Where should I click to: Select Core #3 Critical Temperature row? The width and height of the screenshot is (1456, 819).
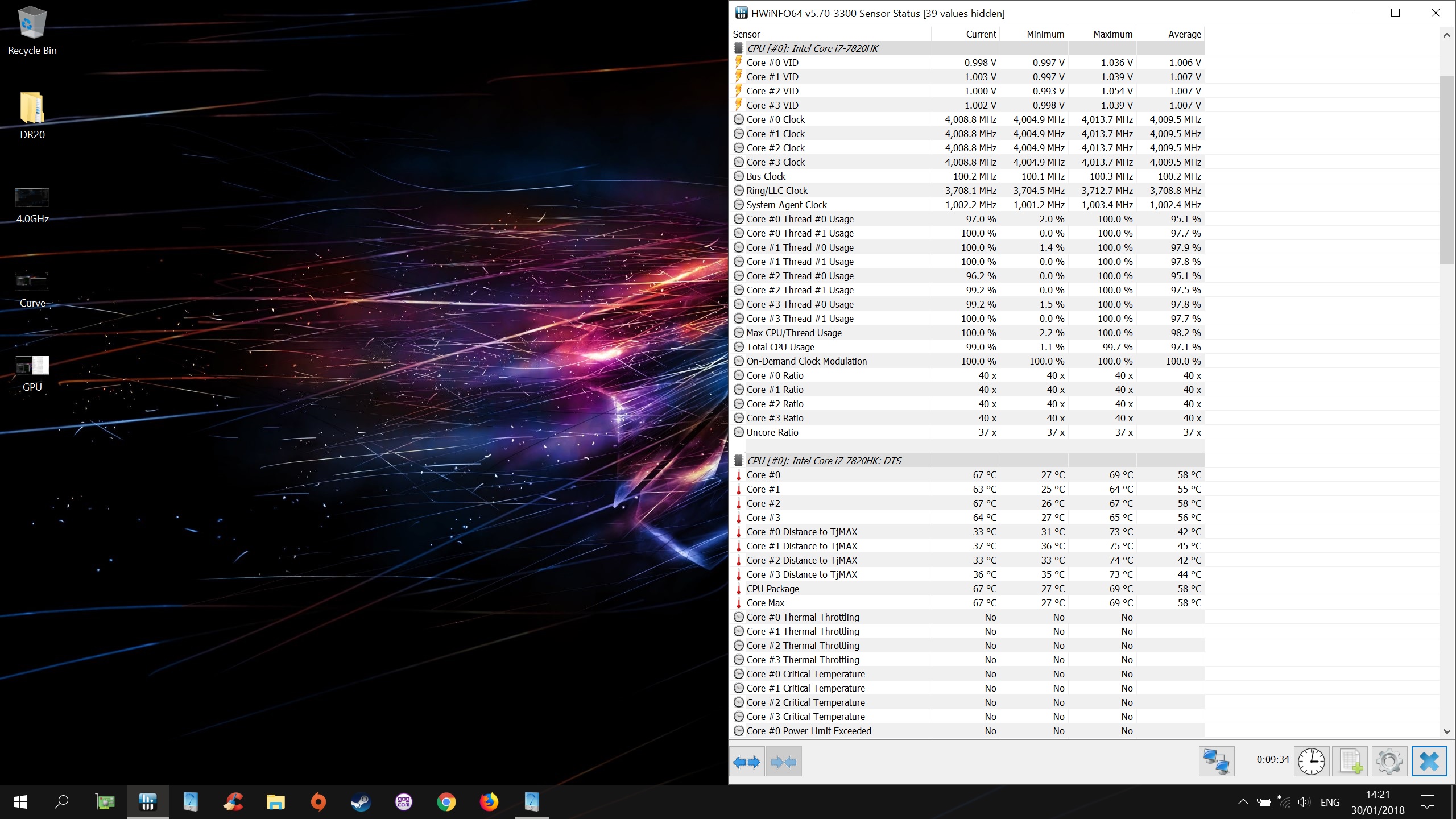coord(967,717)
